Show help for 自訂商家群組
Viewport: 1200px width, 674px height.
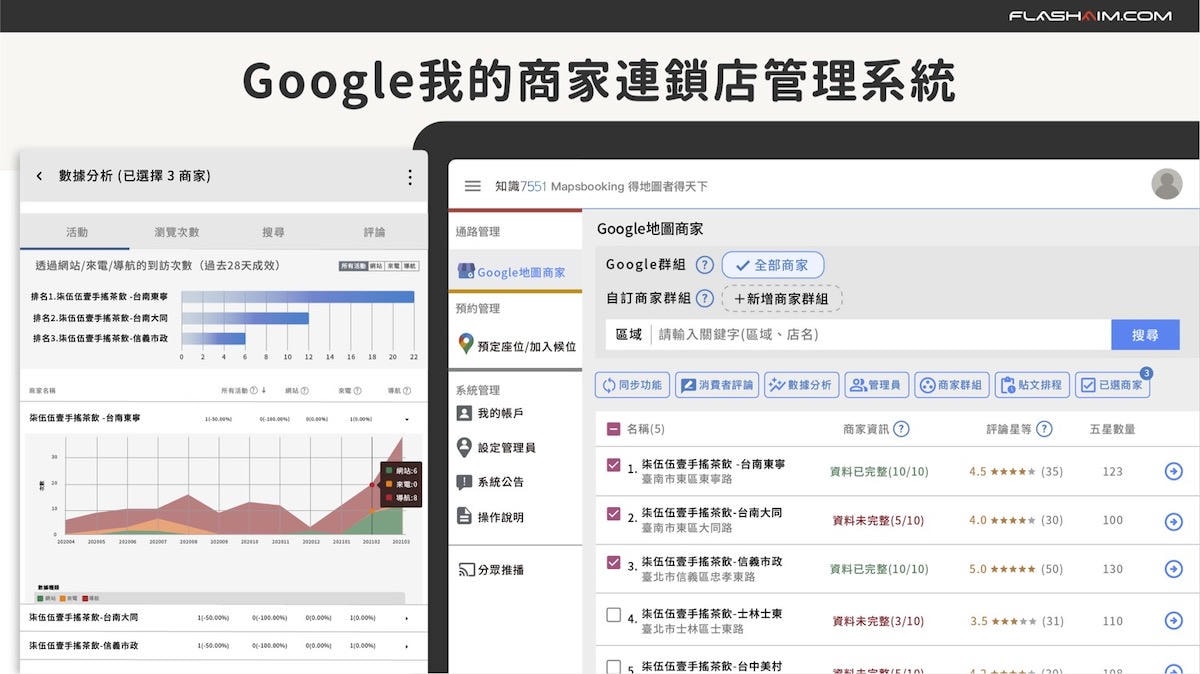click(x=705, y=298)
